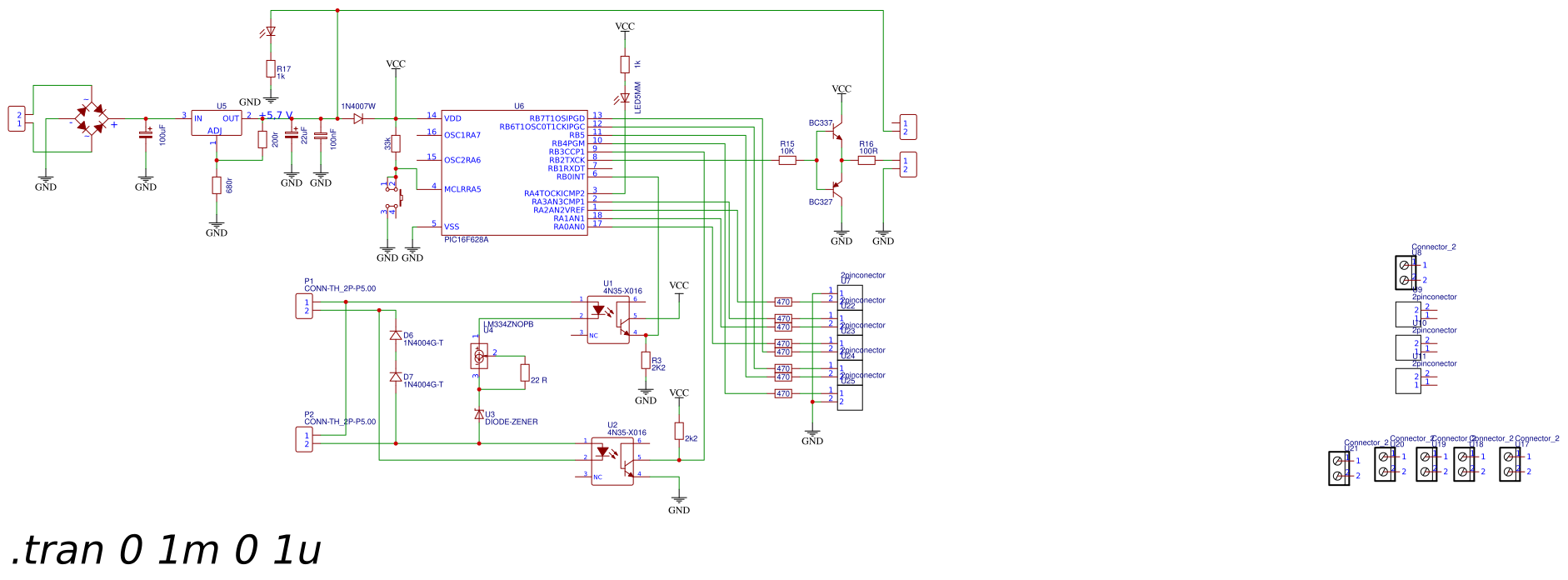Click resistor R16 100R
This screenshot has width=1568, height=580.
pos(866,160)
